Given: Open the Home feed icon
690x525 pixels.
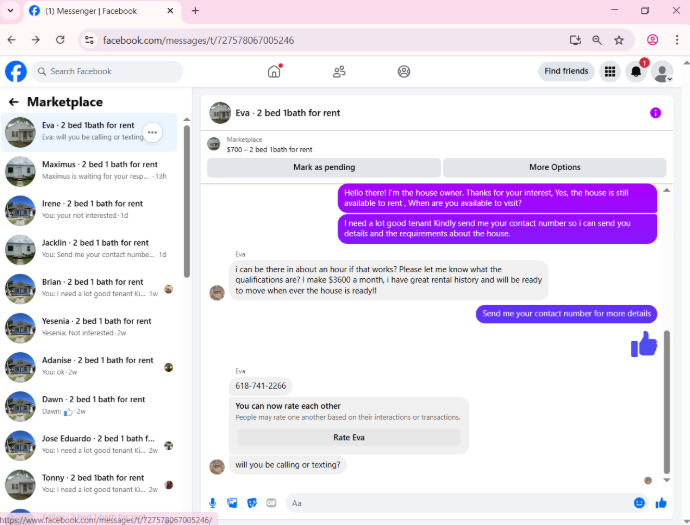Looking at the screenshot, I should (274, 71).
